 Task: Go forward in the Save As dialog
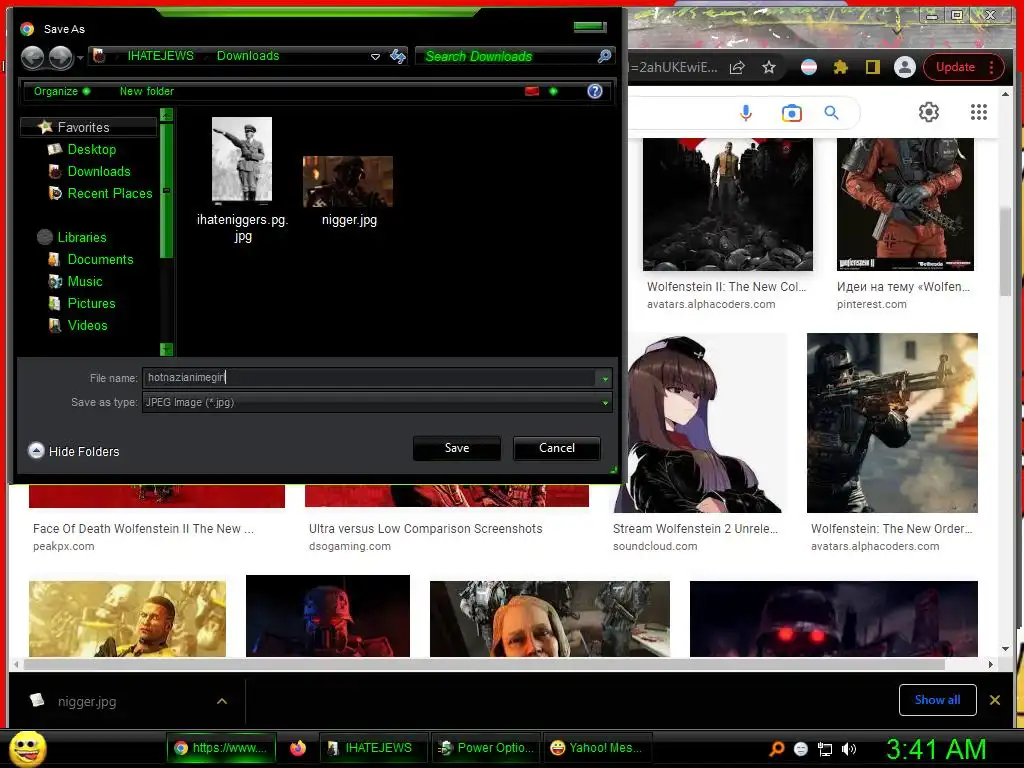(61, 58)
